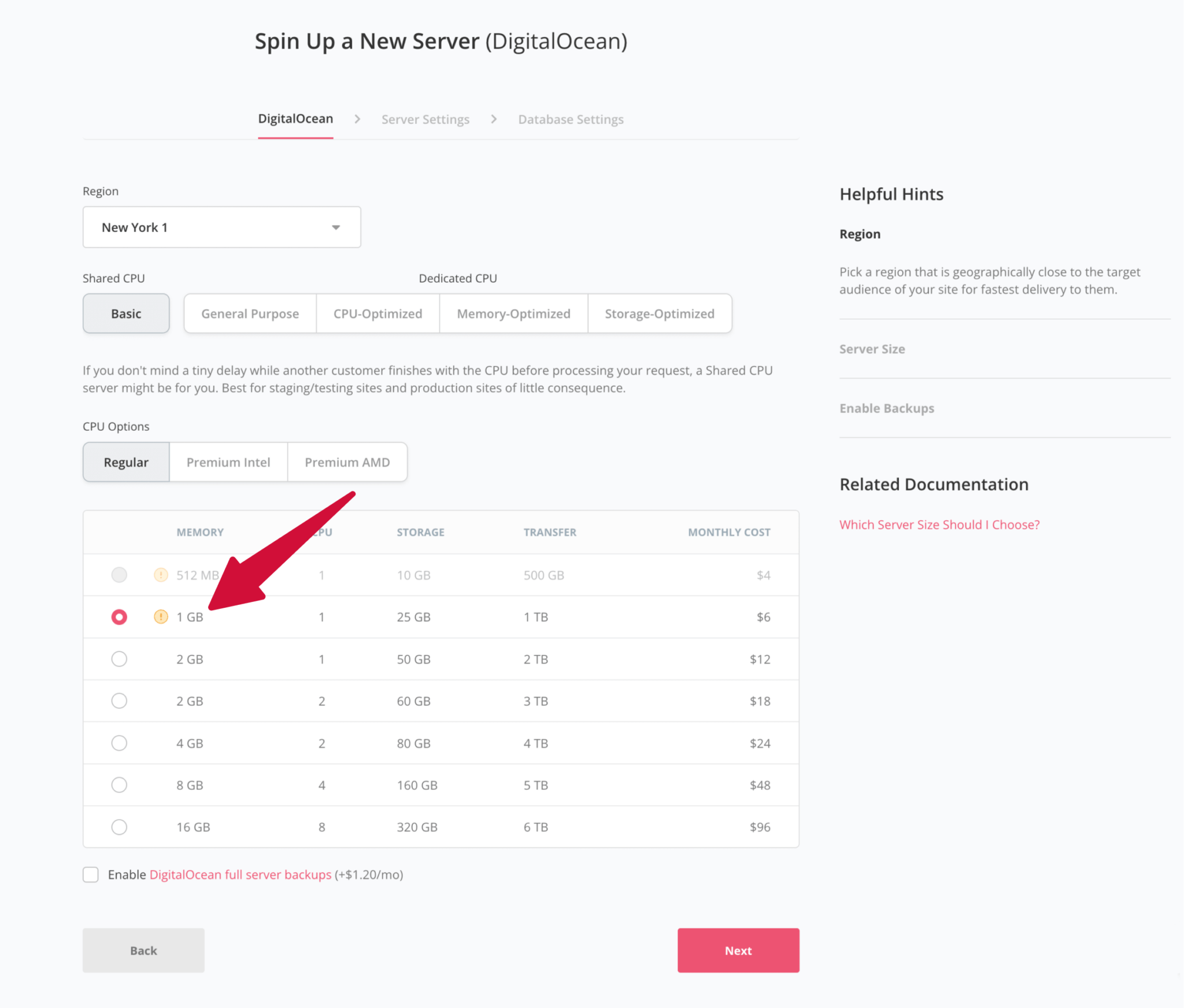Click the DigitalOcean full server backups link
This screenshot has width=1184, height=1008.
click(x=240, y=874)
